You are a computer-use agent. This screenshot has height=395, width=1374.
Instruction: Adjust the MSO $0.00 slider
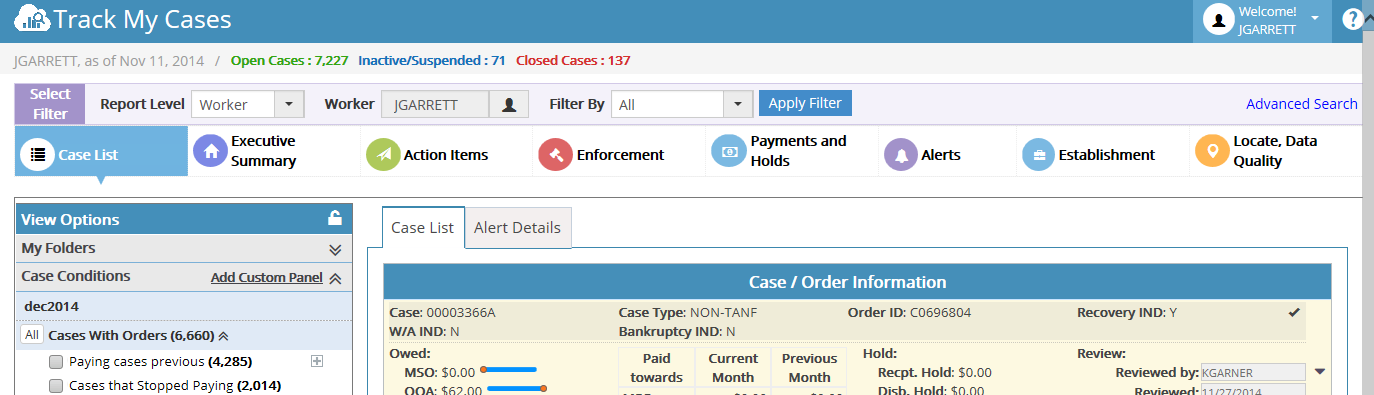(509, 370)
